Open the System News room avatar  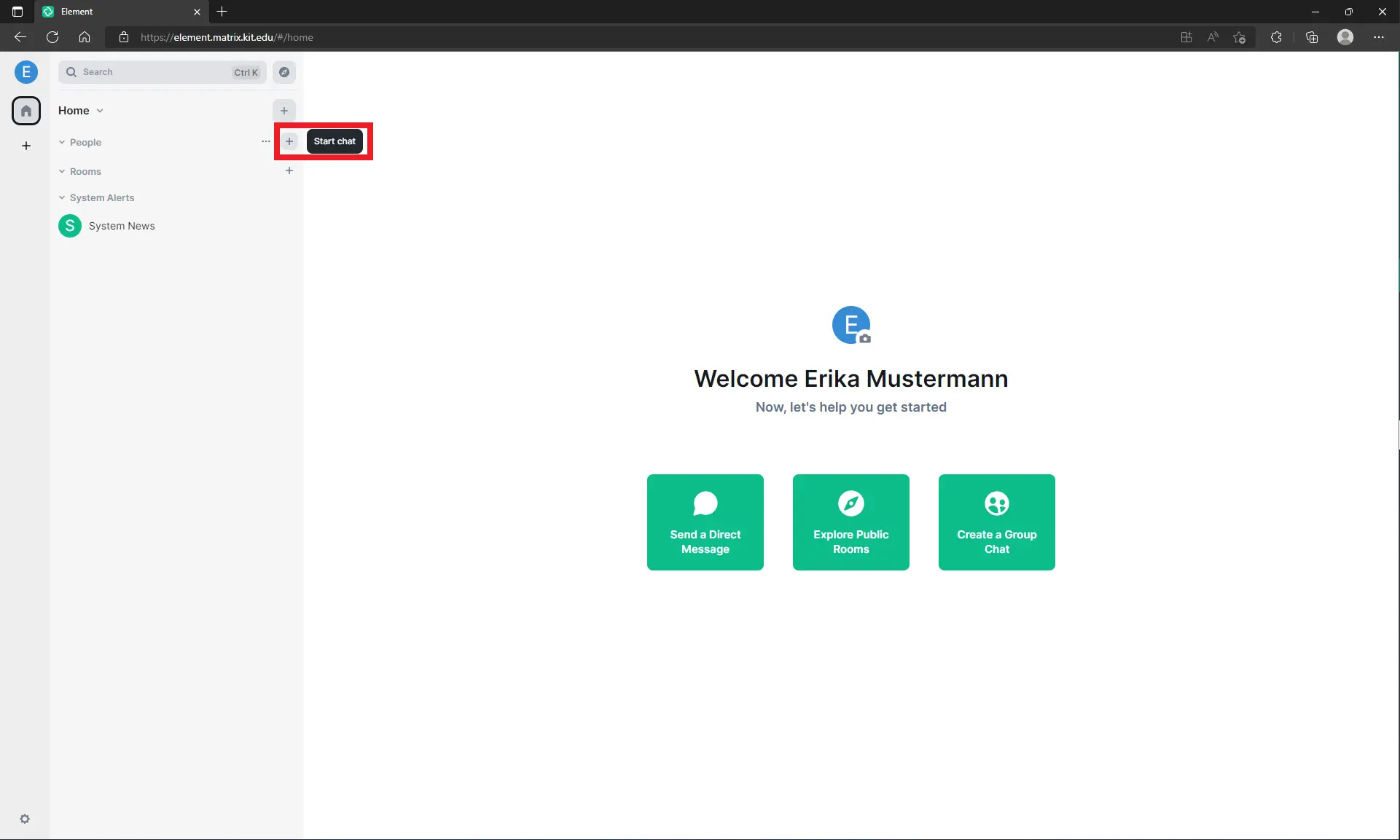point(69,226)
